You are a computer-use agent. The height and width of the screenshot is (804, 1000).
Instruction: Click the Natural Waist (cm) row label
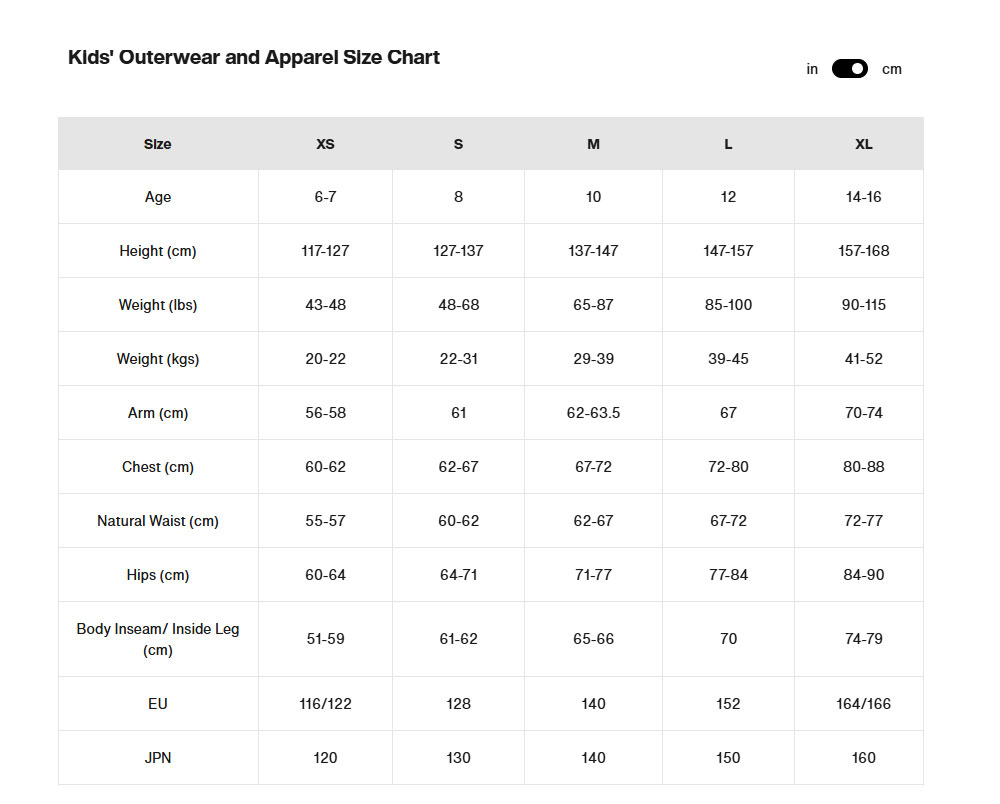tap(158, 521)
